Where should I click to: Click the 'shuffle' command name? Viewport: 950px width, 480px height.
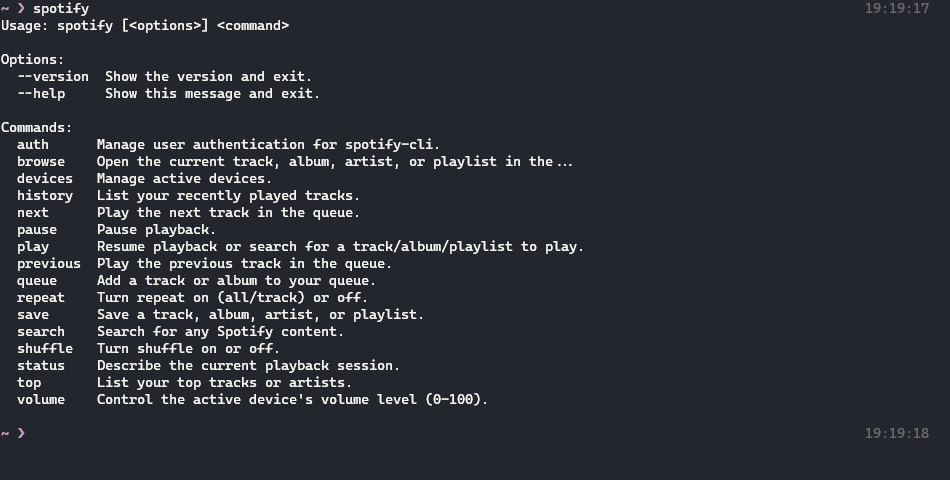tap(45, 348)
